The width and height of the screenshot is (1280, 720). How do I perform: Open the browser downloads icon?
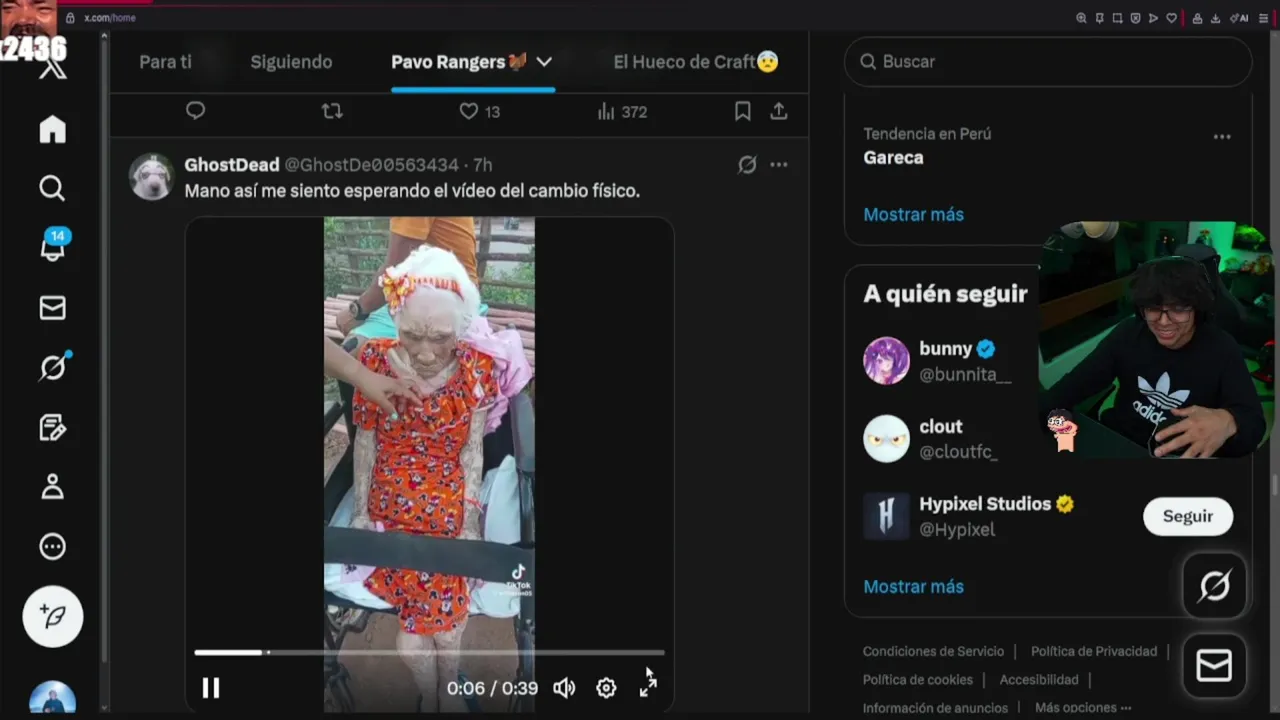[x=1215, y=18]
